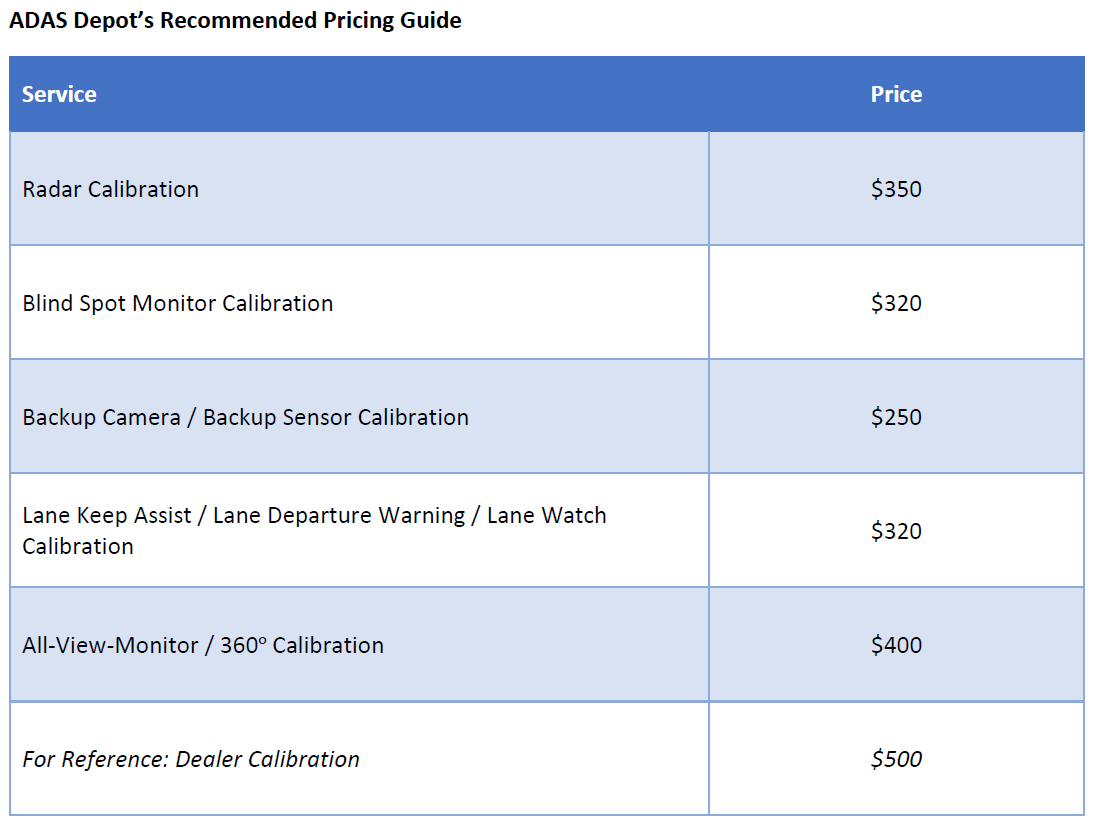Screen dimensions: 1096x823
Task: Click the $400 price cell
Action: point(896,645)
